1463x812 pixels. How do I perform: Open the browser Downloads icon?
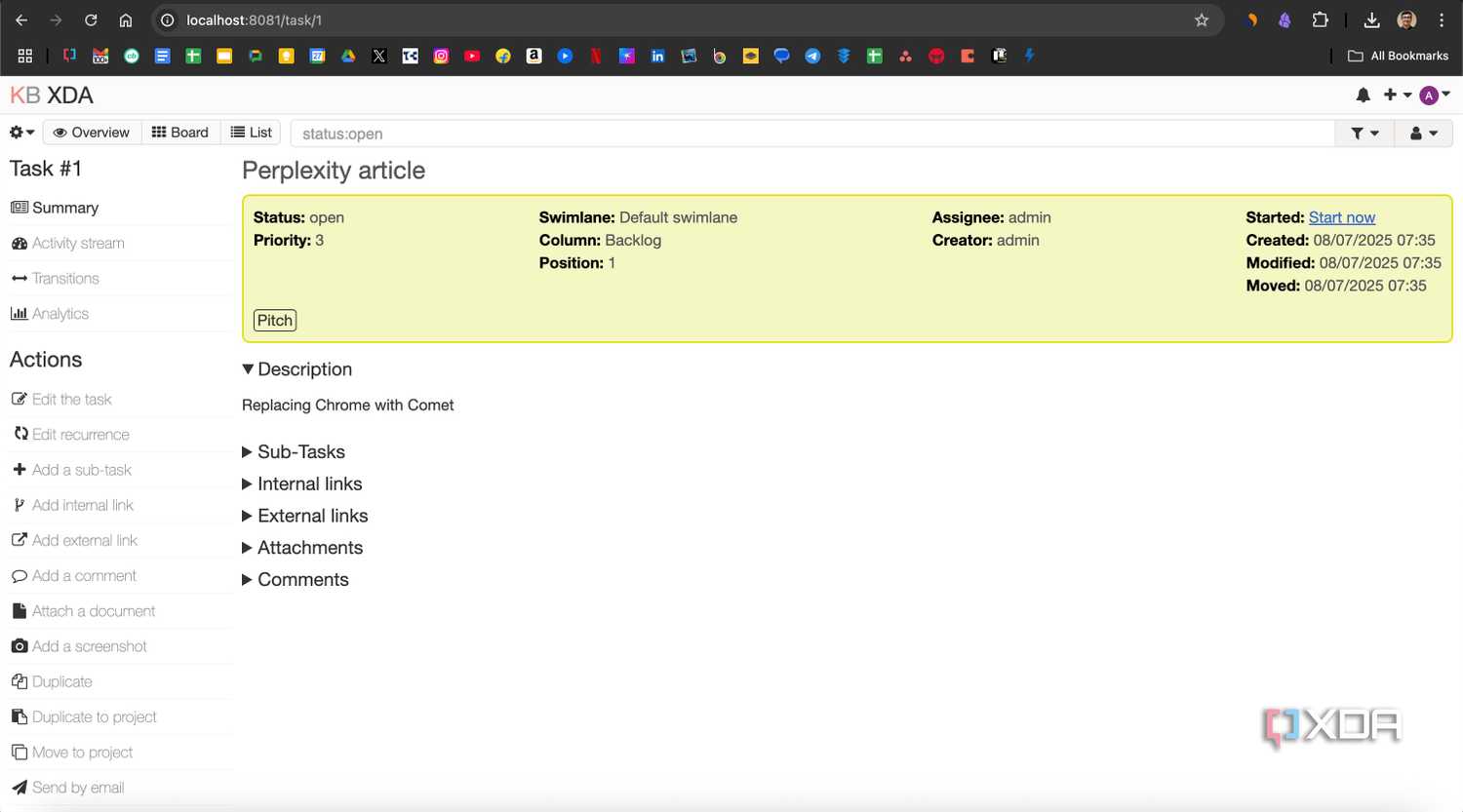pyautogui.click(x=1371, y=19)
